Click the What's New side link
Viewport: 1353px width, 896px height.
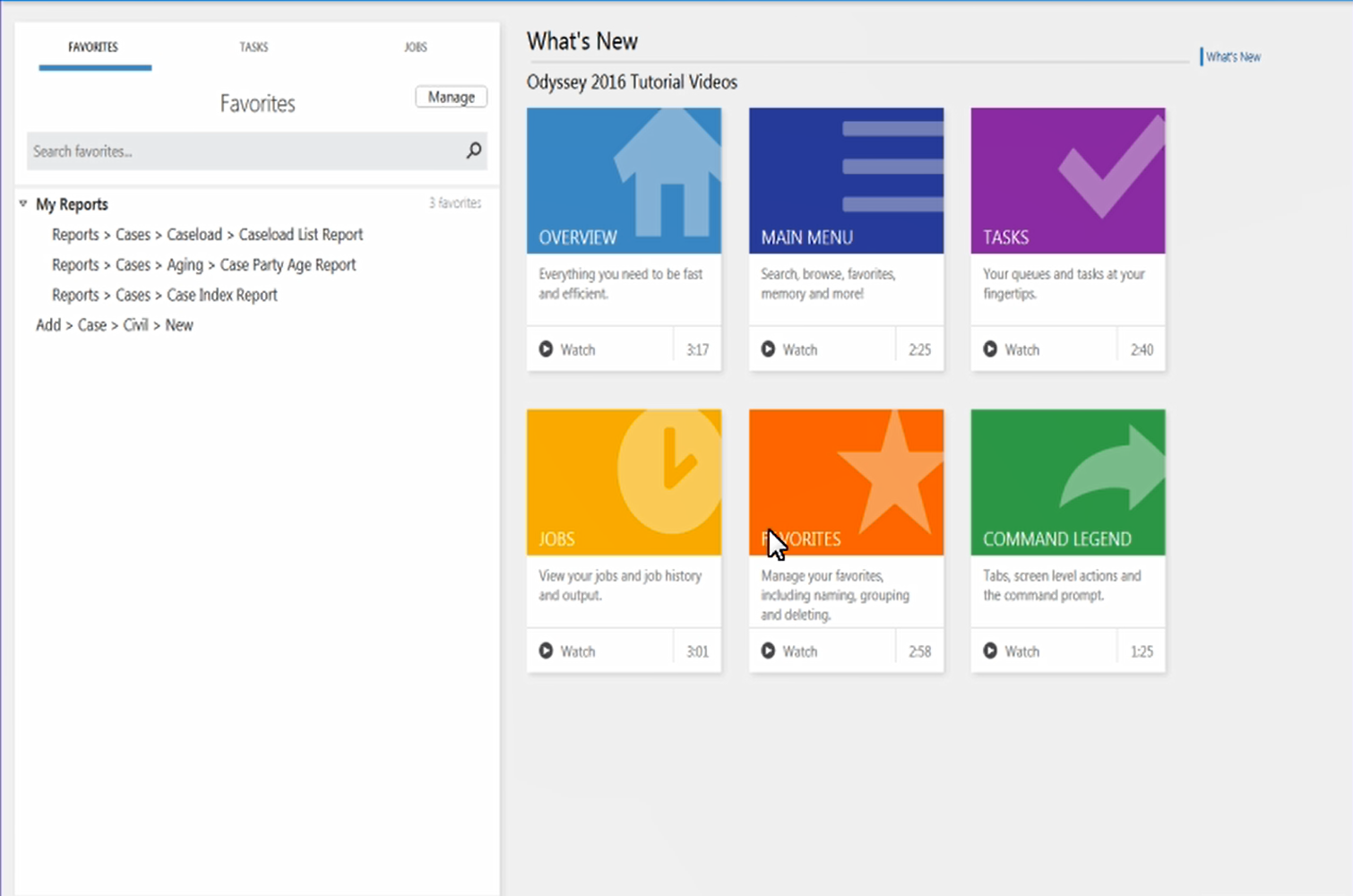(1233, 56)
